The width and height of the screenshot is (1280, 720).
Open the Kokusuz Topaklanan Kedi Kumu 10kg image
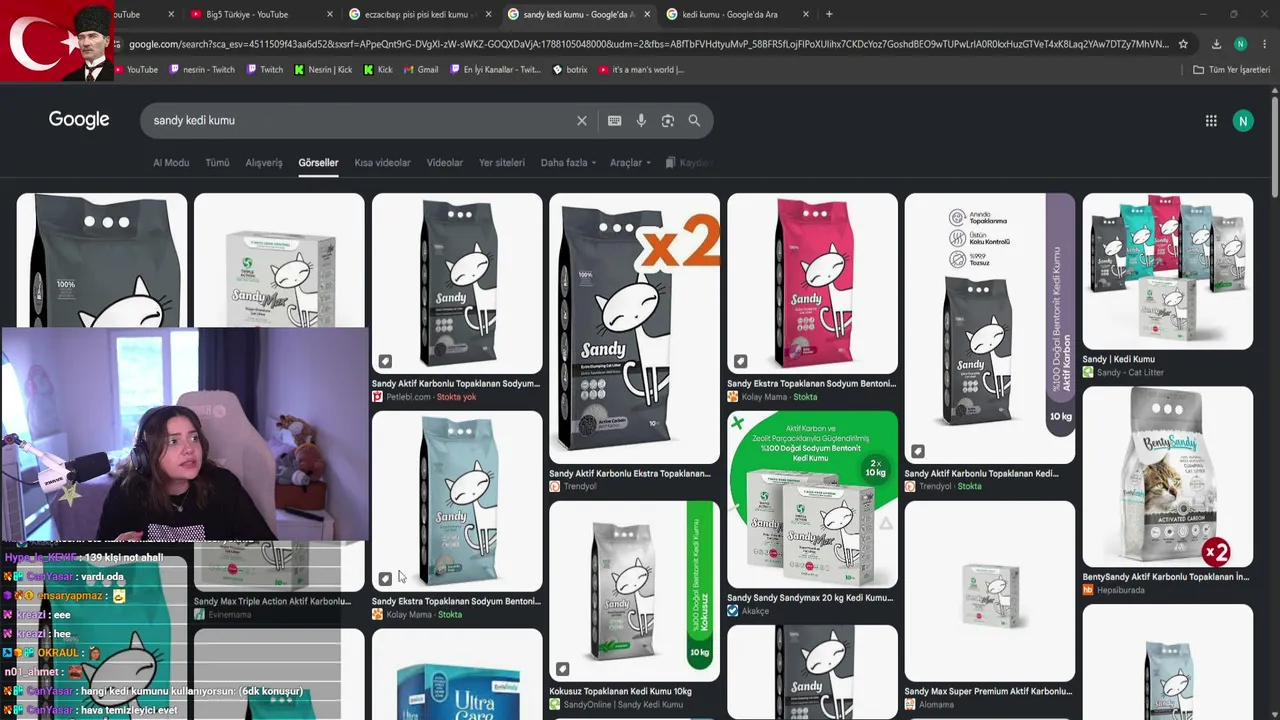coord(634,591)
